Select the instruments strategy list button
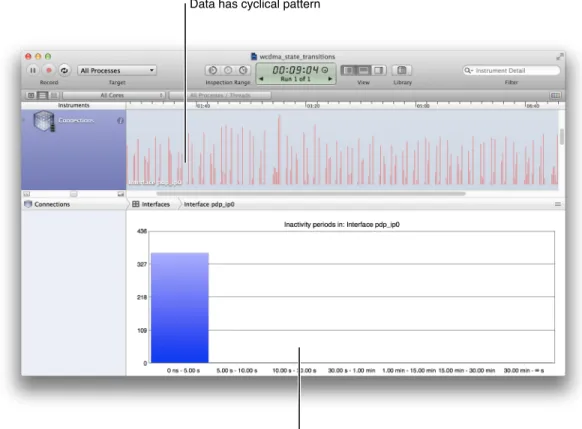Image resolution: width=582 pixels, height=429 pixels. click(x=43, y=95)
